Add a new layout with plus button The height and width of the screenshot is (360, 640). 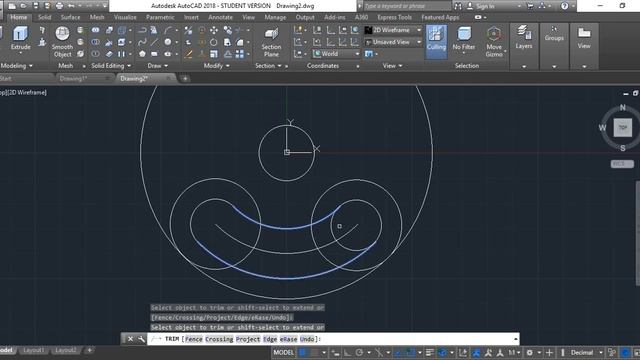click(89, 350)
